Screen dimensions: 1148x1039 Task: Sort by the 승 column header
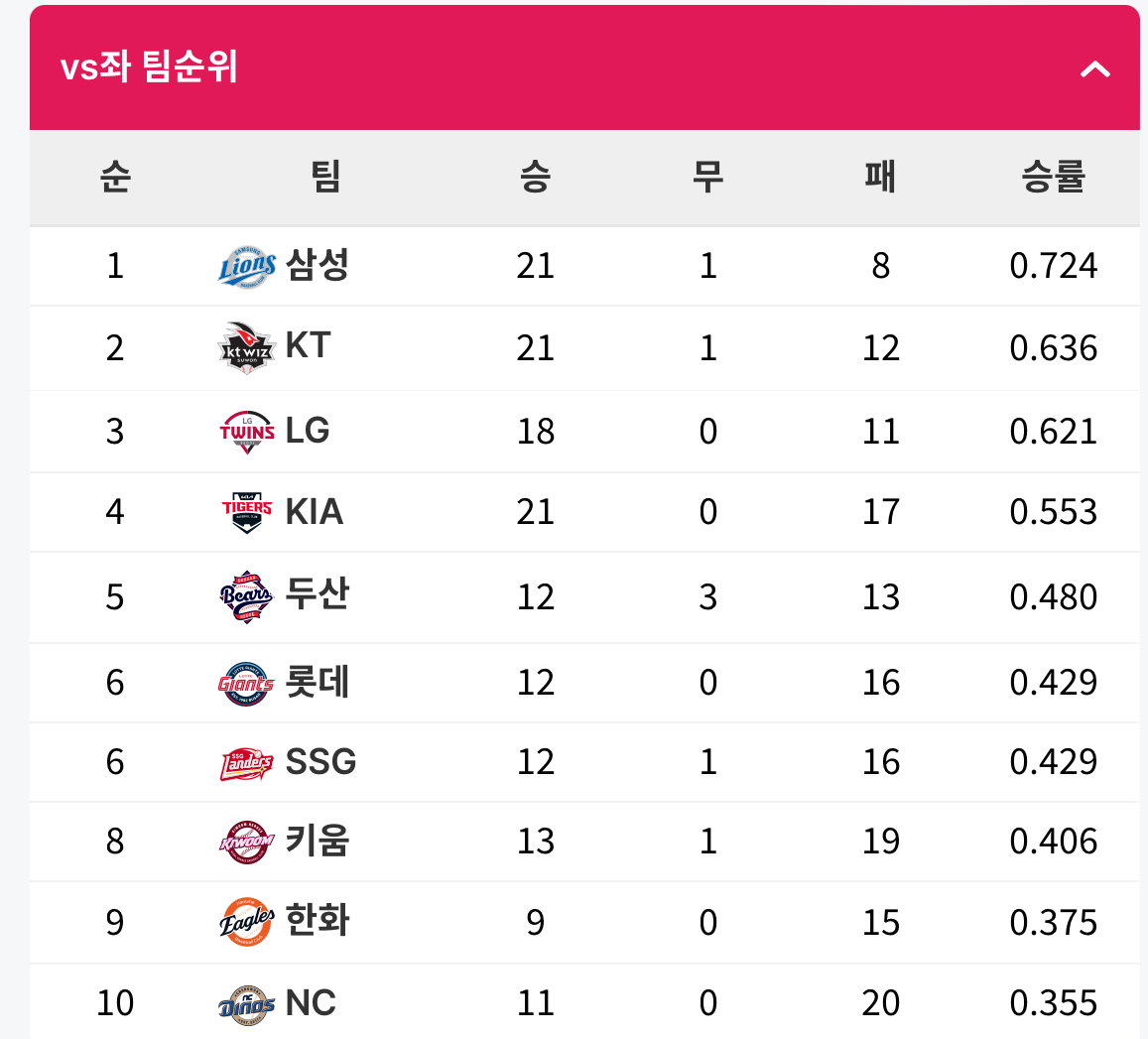click(535, 177)
